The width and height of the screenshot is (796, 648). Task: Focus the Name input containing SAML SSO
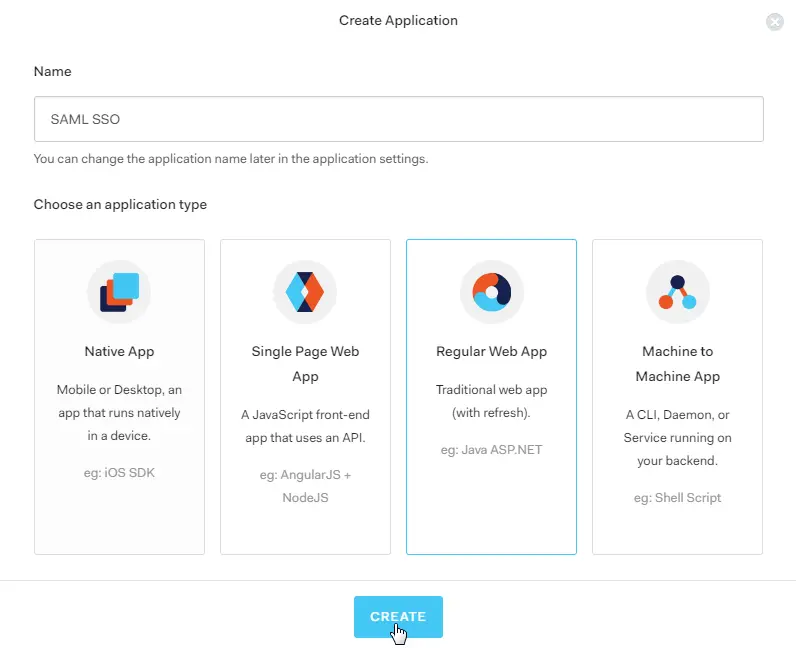(x=398, y=119)
